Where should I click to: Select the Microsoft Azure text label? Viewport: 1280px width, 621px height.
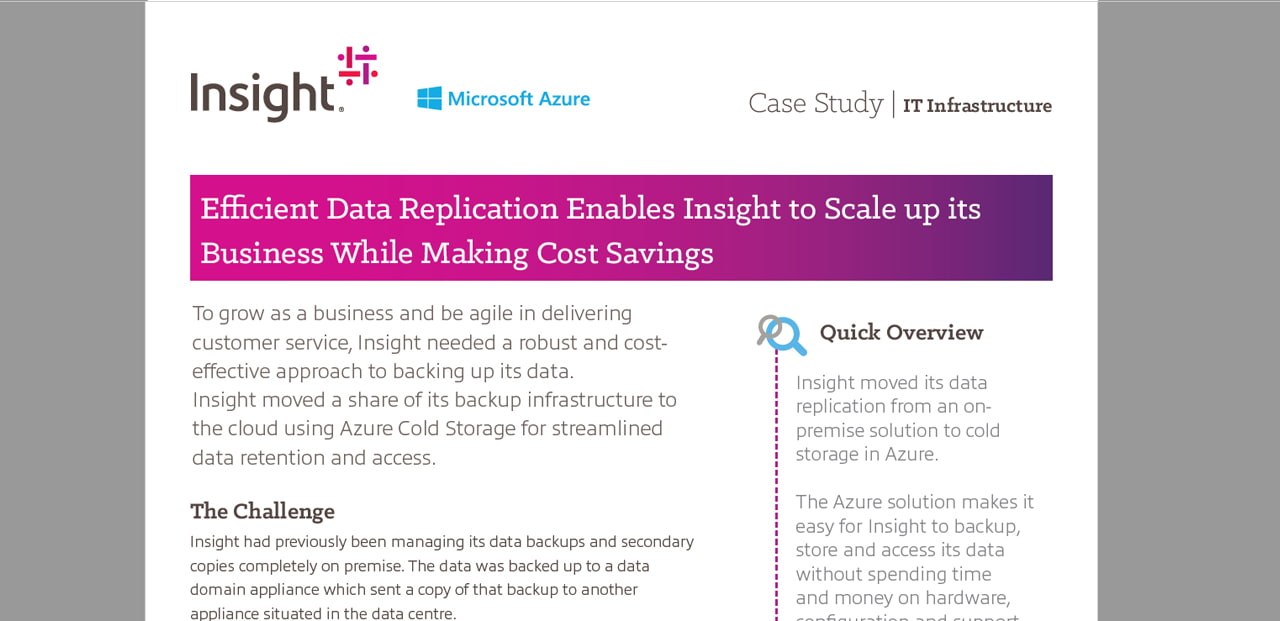pos(518,99)
